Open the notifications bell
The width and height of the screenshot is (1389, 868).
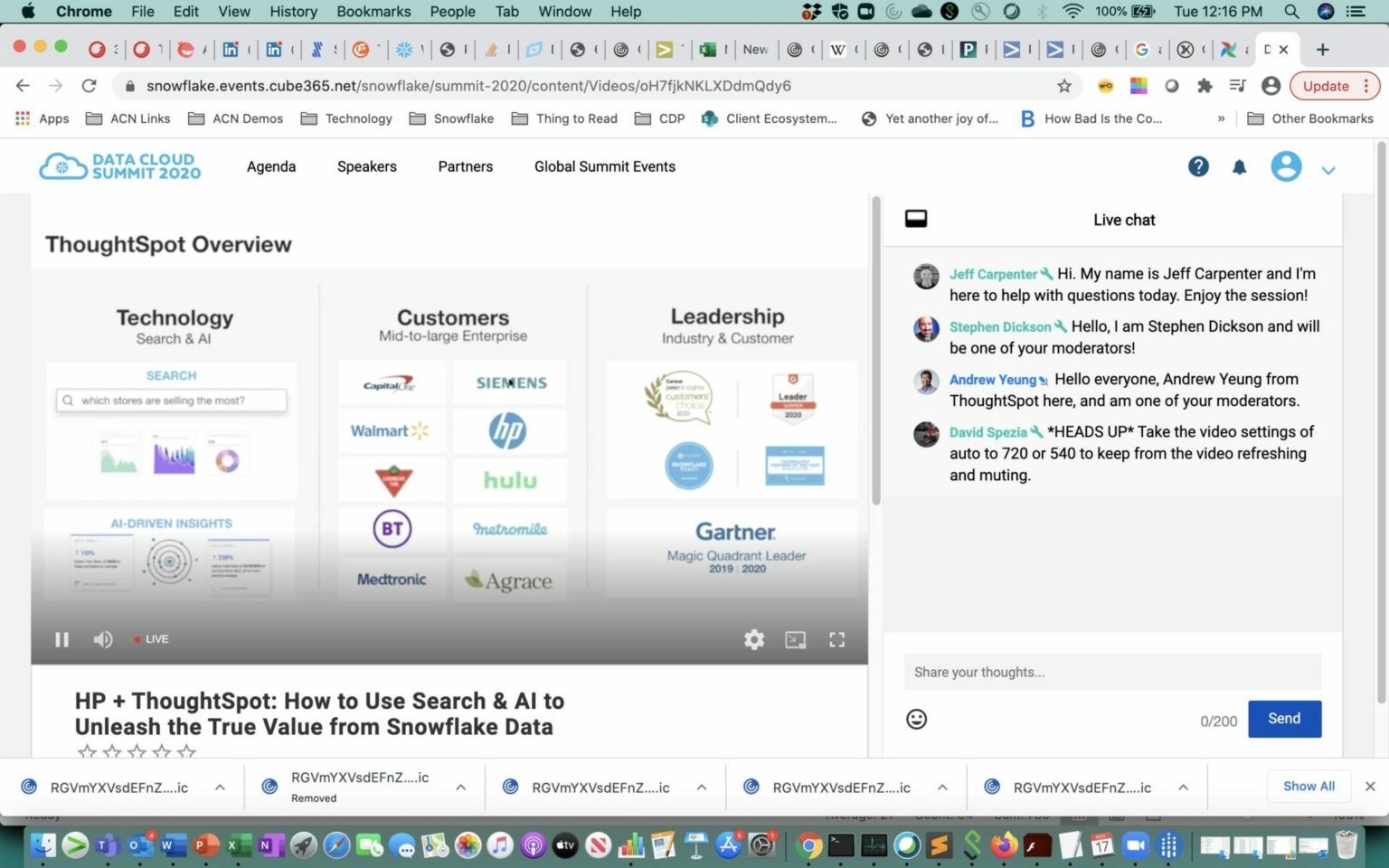coord(1239,166)
